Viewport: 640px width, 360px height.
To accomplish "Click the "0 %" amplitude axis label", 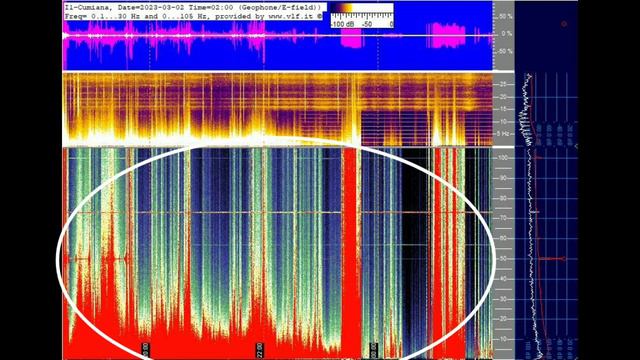I will (507, 33).
